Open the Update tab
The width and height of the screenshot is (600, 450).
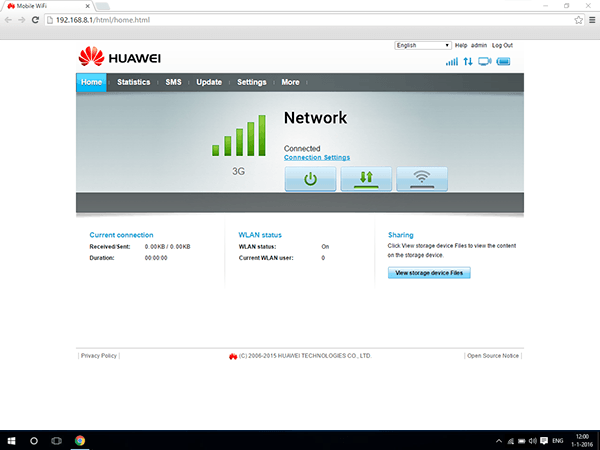click(x=209, y=82)
